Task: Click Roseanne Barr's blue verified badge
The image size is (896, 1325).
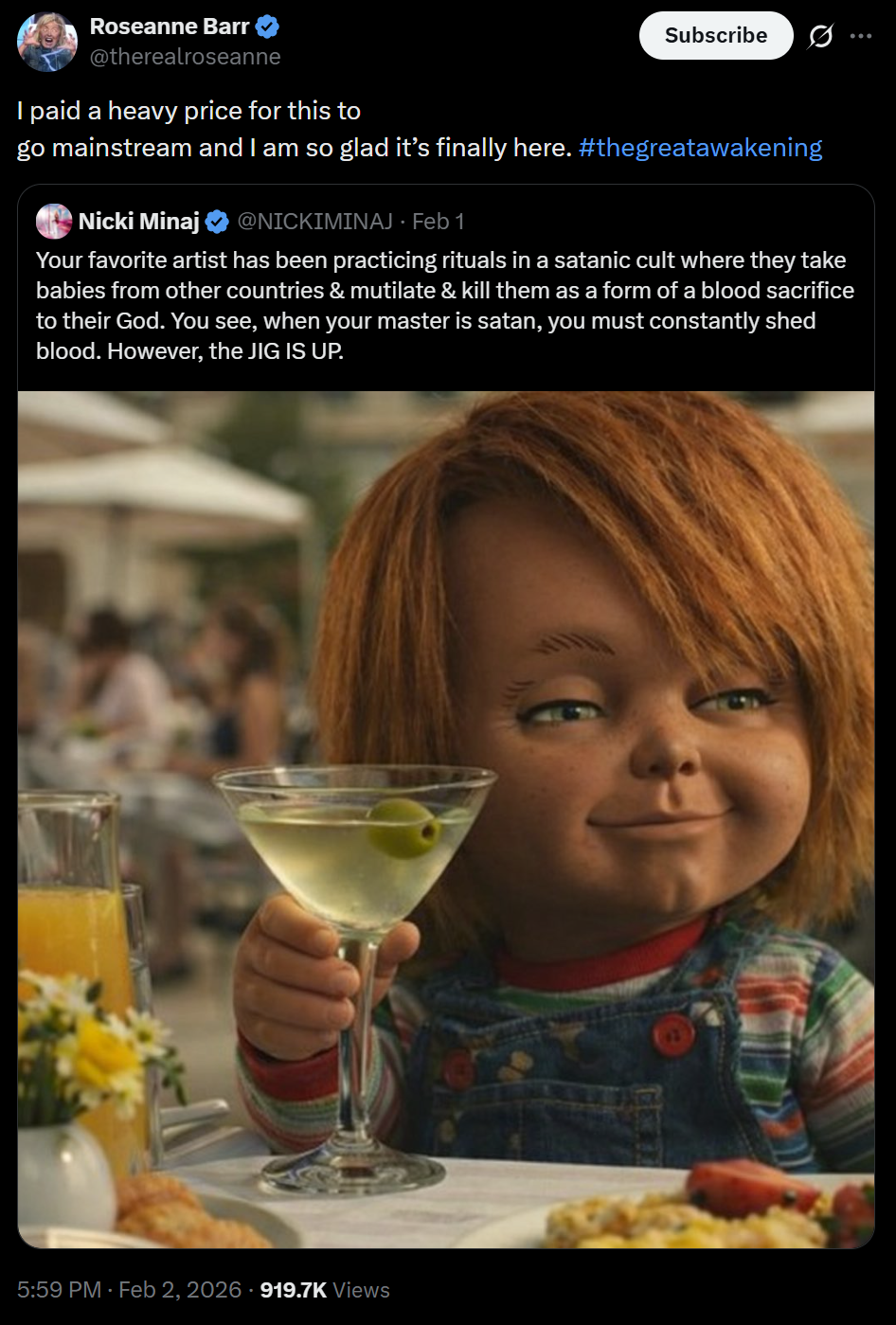Action: tap(268, 27)
